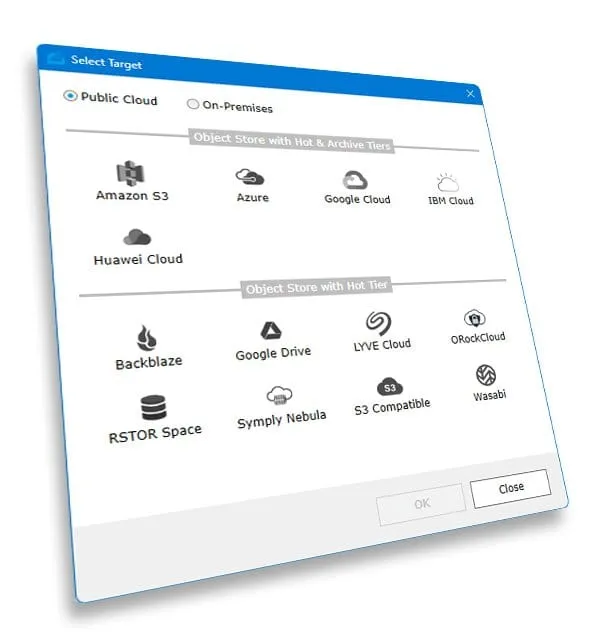Screen dimensions: 593x642
Task: Select the ORockCloud icon
Action: 475,318
